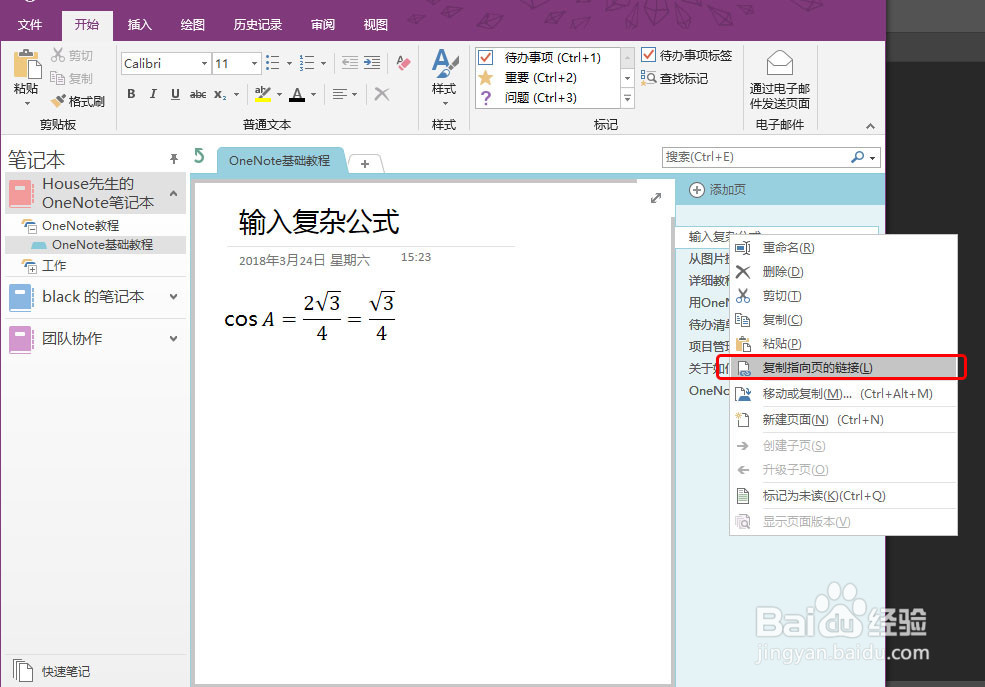Click the page title 输入复杂公式

(x=319, y=222)
